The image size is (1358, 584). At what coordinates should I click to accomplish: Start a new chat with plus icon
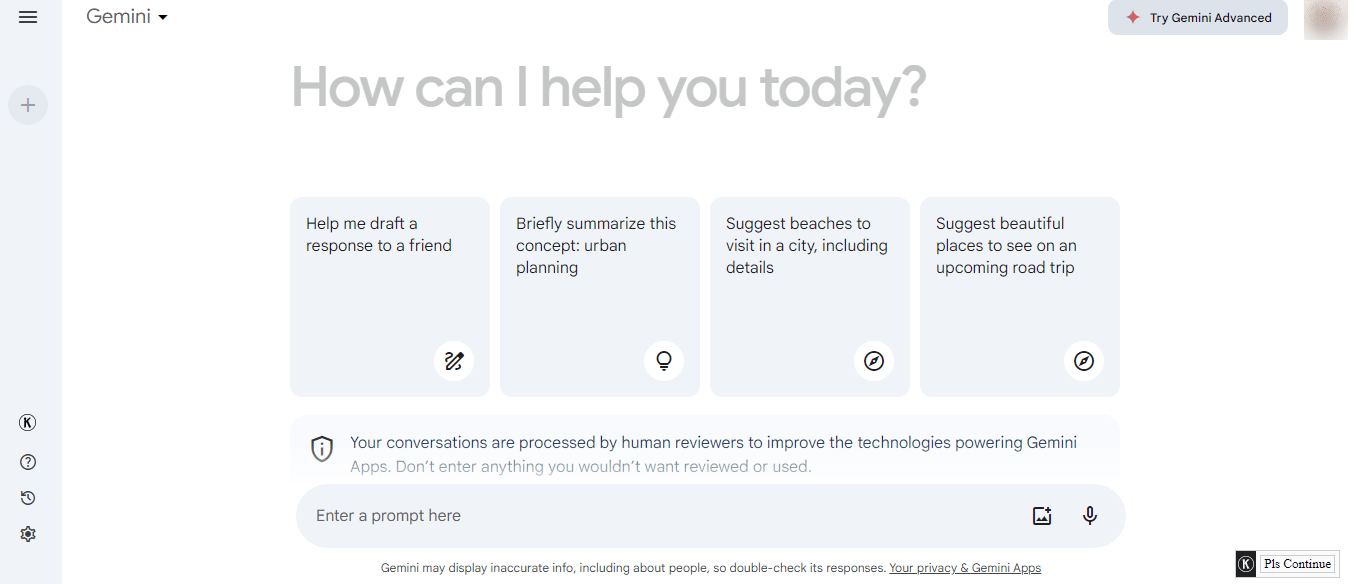(28, 105)
